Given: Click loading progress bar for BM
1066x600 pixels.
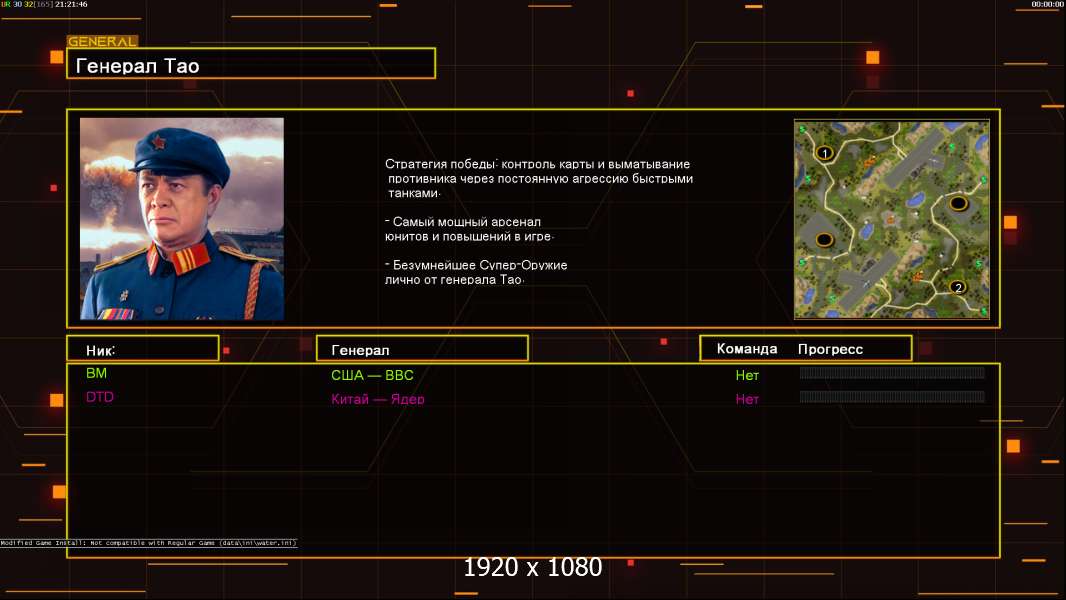Looking at the screenshot, I should [x=892, y=372].
